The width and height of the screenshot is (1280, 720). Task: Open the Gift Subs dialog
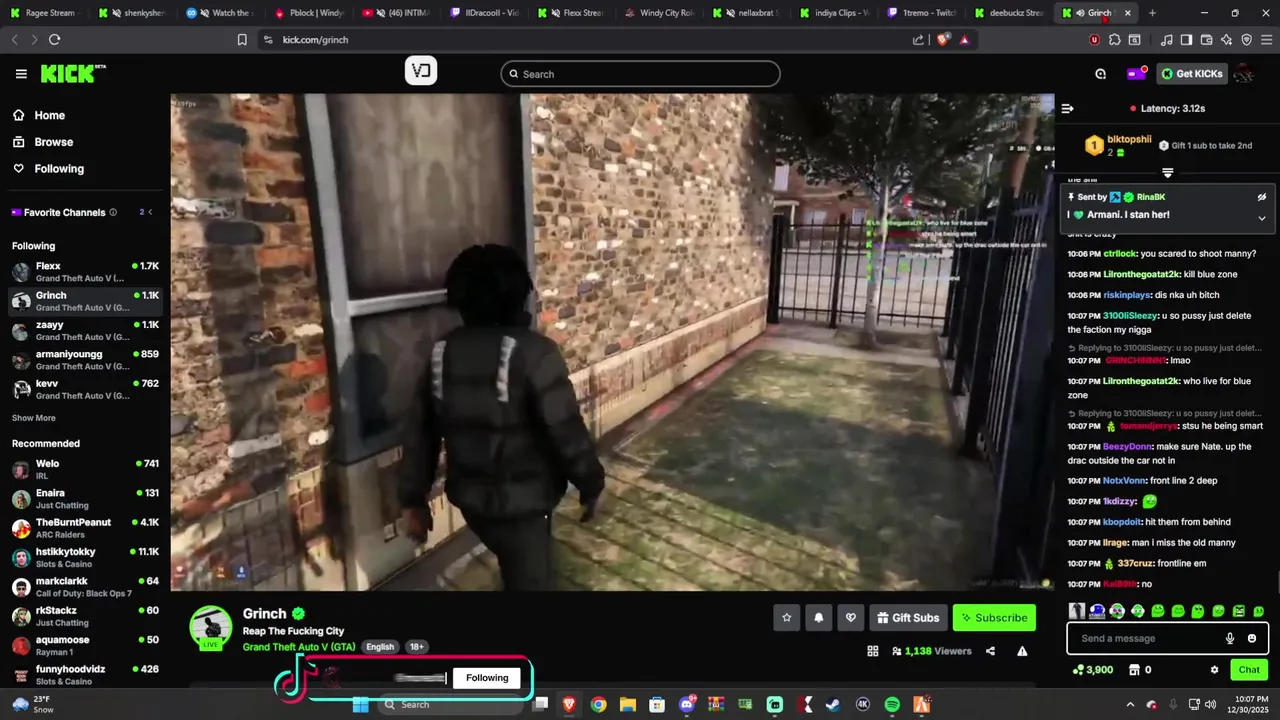tap(908, 618)
